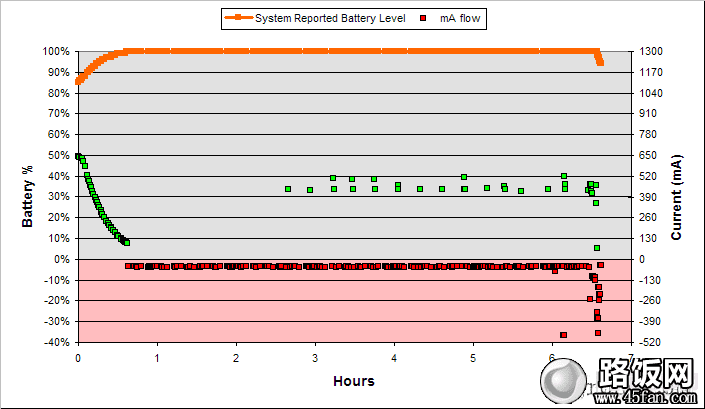Click the 1300 current axis value

[651, 52]
